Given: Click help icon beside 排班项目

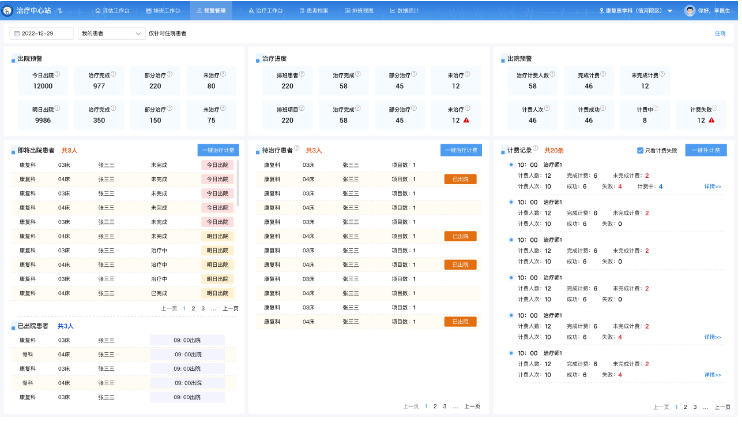Looking at the screenshot, I should (301, 108).
